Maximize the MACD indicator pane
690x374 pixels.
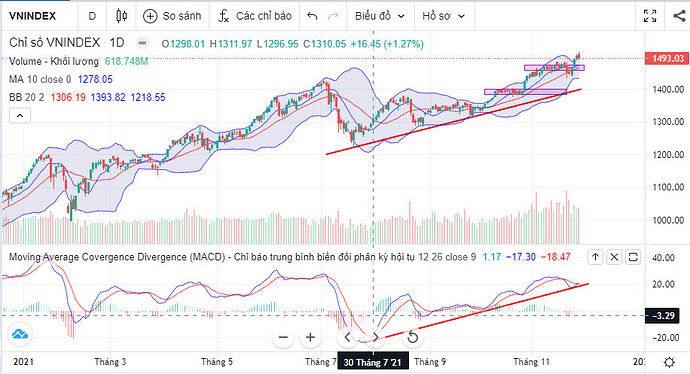633,257
